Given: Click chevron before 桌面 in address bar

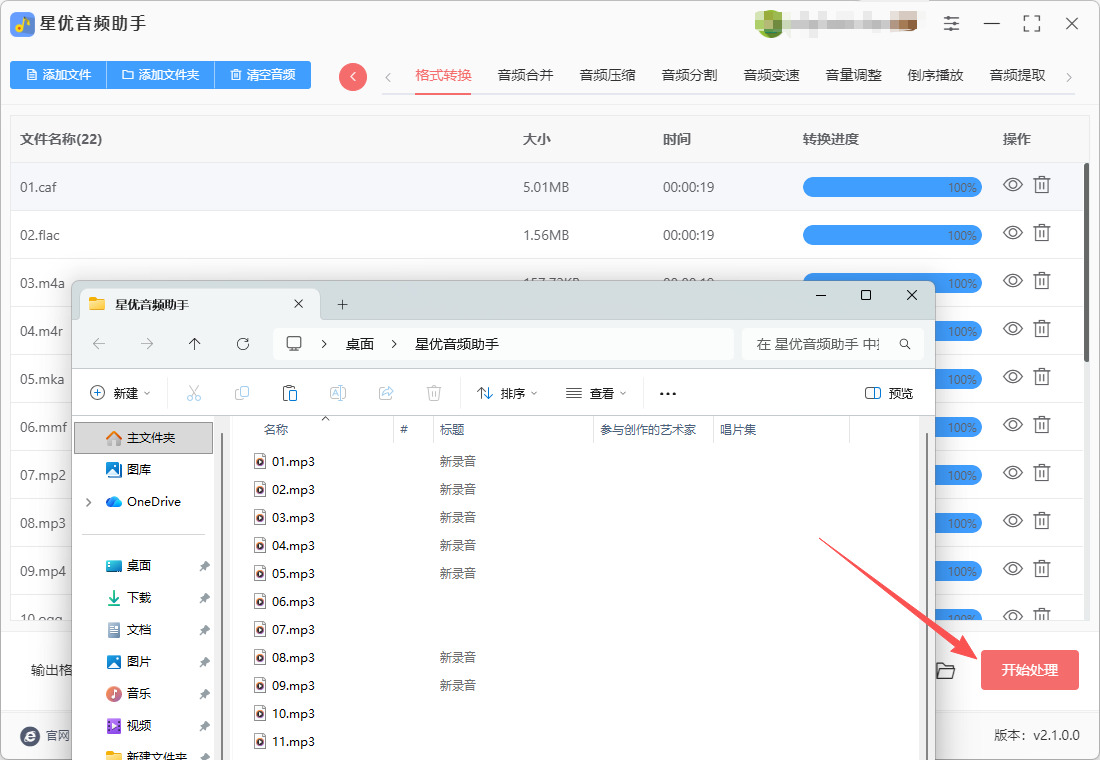Looking at the screenshot, I should click(323, 344).
